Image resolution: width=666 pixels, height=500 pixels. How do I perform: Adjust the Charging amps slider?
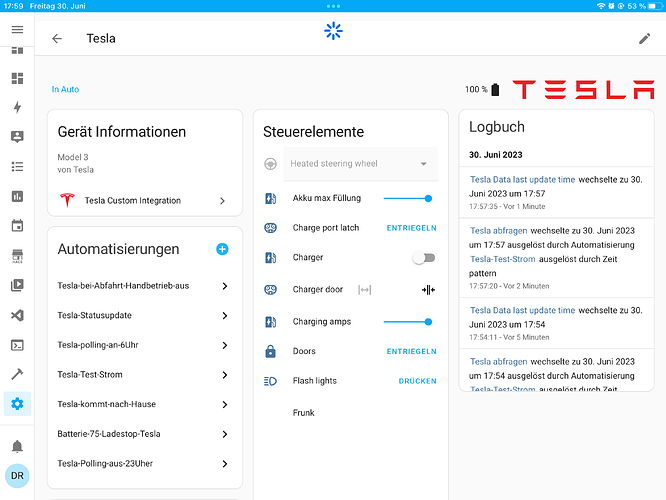pos(408,322)
